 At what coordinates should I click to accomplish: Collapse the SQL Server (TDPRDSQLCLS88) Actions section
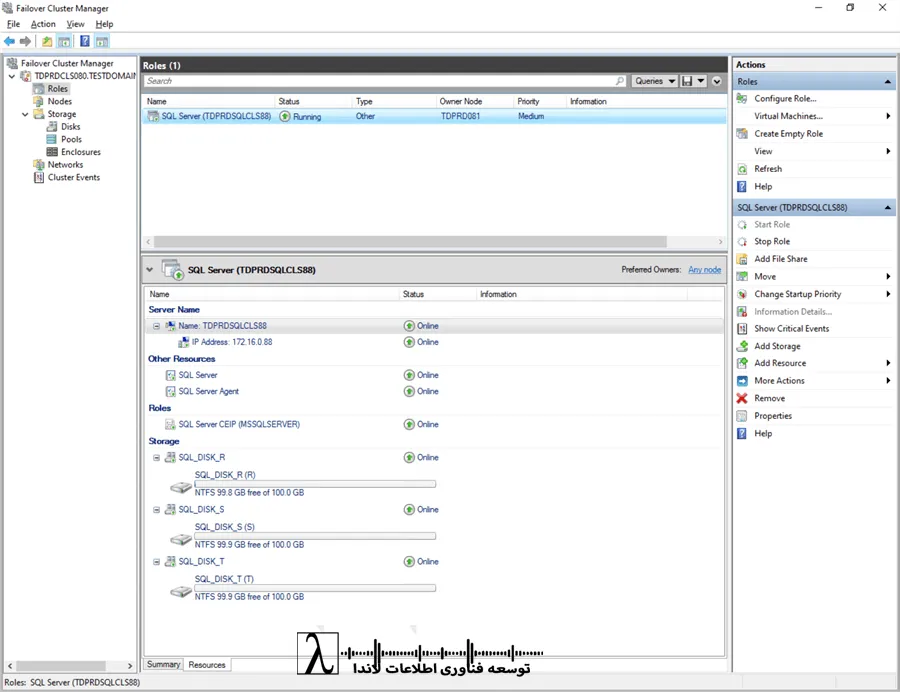click(x=887, y=208)
